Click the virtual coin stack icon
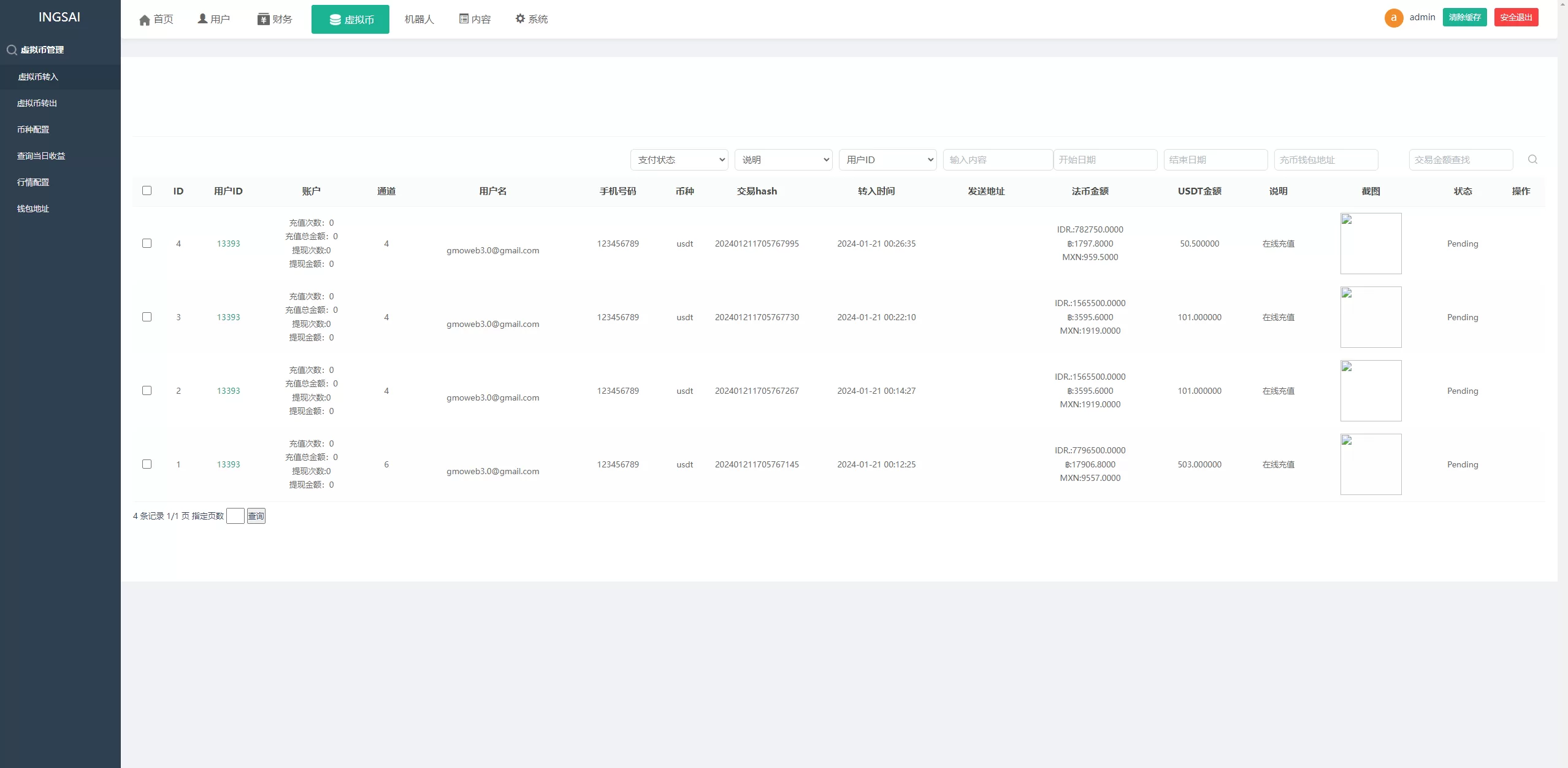Image resolution: width=1568 pixels, height=768 pixels. 335,20
